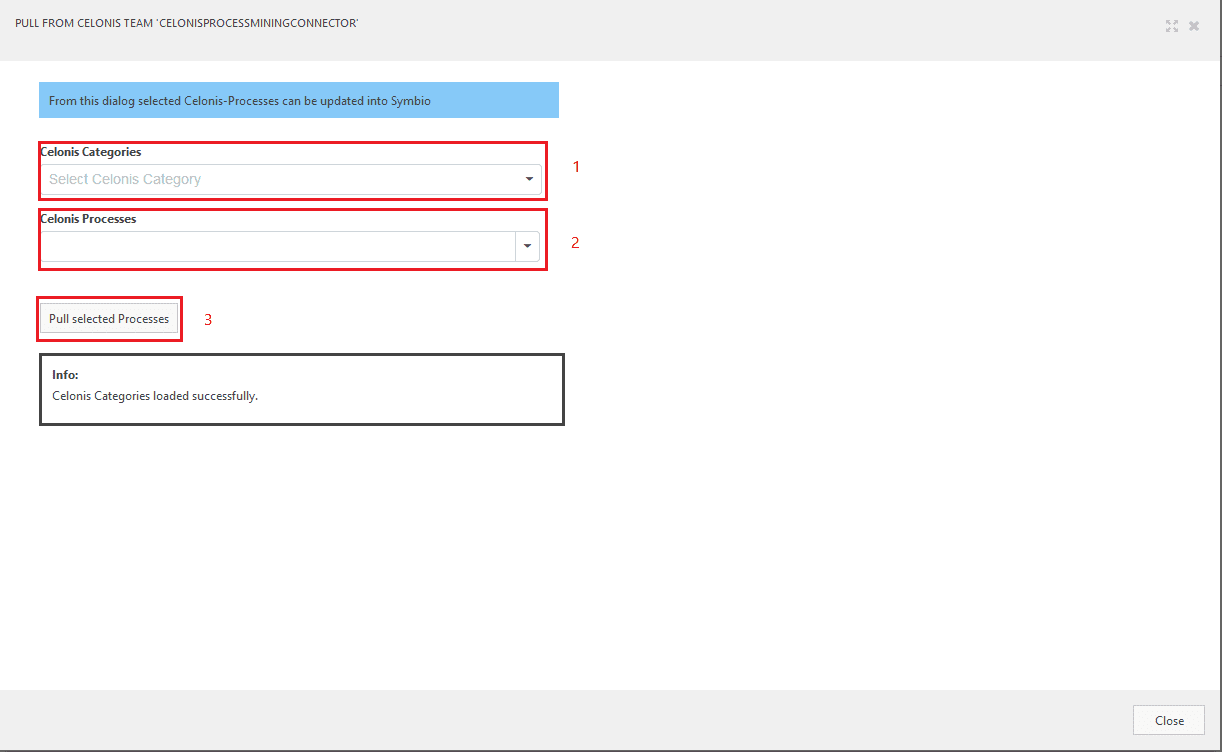This screenshot has height=752, width=1222.
Task: Focus the Select Celonis Category placeholder text
Action: point(125,179)
